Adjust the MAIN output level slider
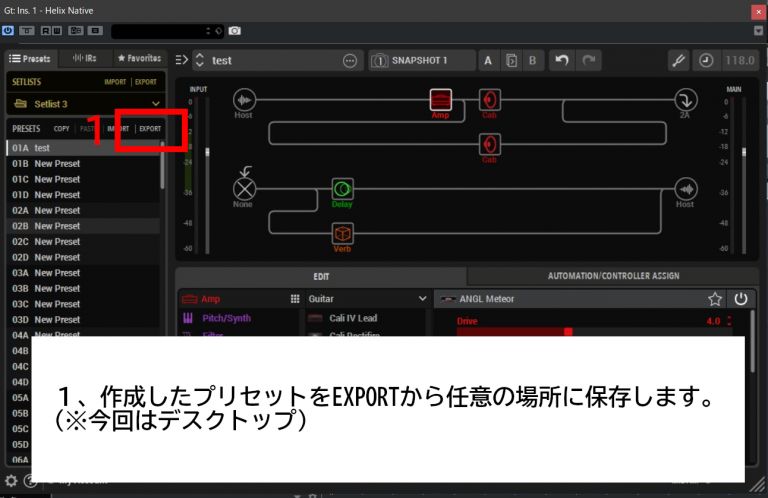Image resolution: width=768 pixels, height=498 pixels. pos(744,152)
